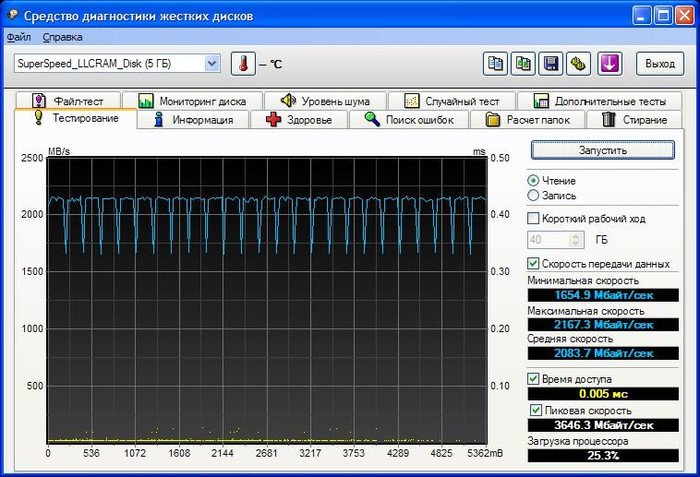
Task: Click the purple down-arrow toolbar icon
Action: pos(610,64)
